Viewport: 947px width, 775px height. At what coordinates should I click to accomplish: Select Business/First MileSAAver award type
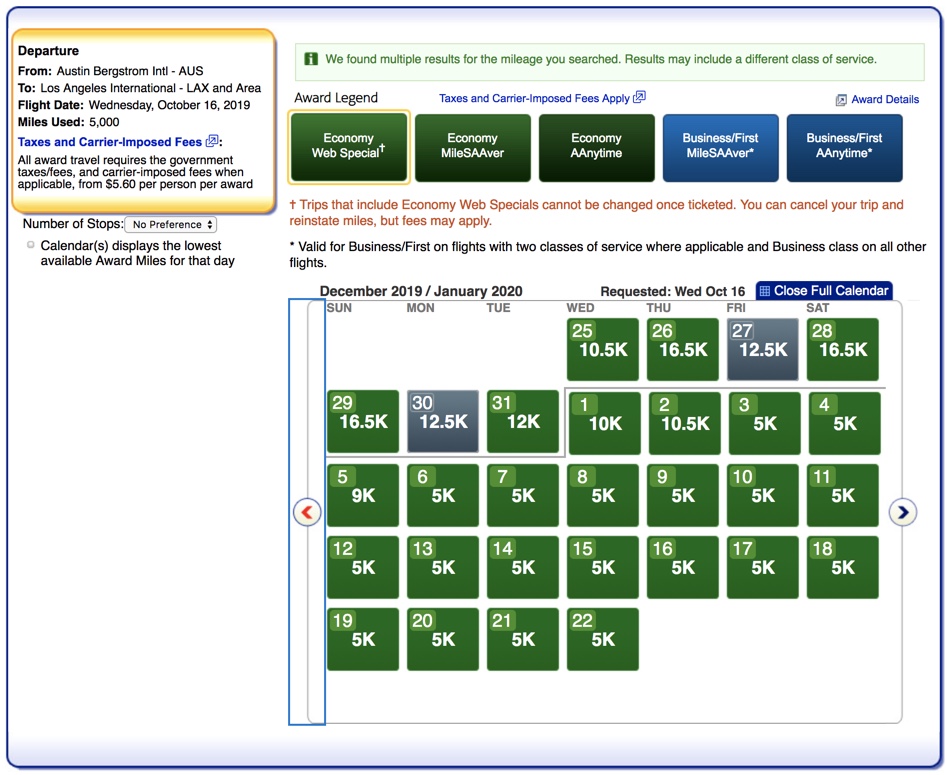point(720,147)
